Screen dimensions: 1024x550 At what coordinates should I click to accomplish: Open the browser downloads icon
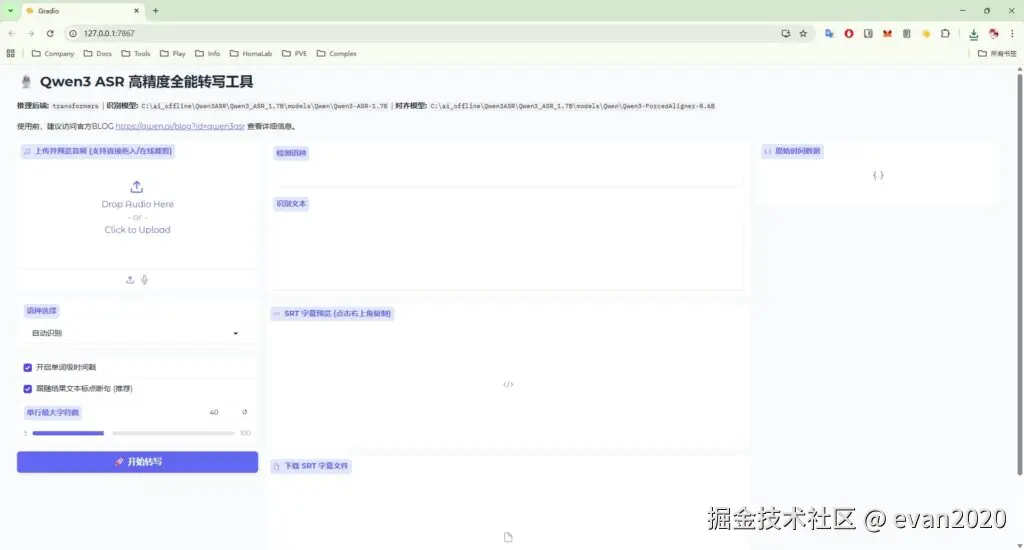[974, 34]
